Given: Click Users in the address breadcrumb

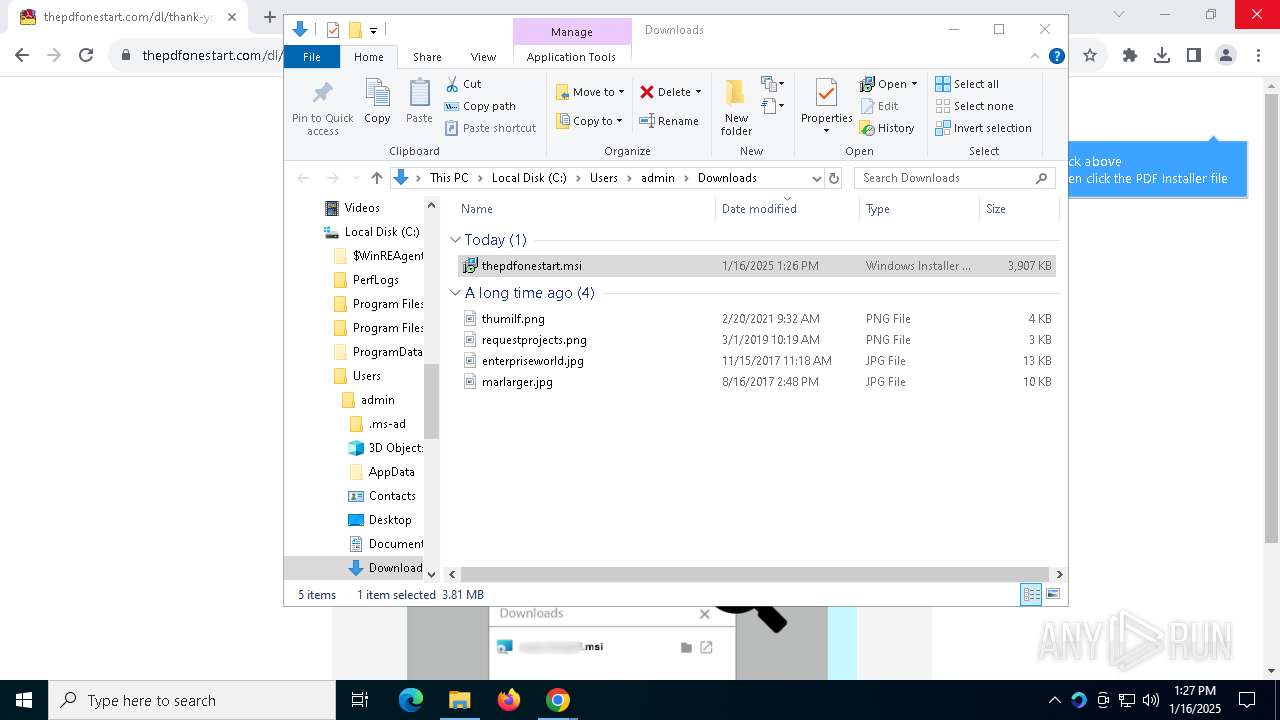Looking at the screenshot, I should (x=604, y=178).
